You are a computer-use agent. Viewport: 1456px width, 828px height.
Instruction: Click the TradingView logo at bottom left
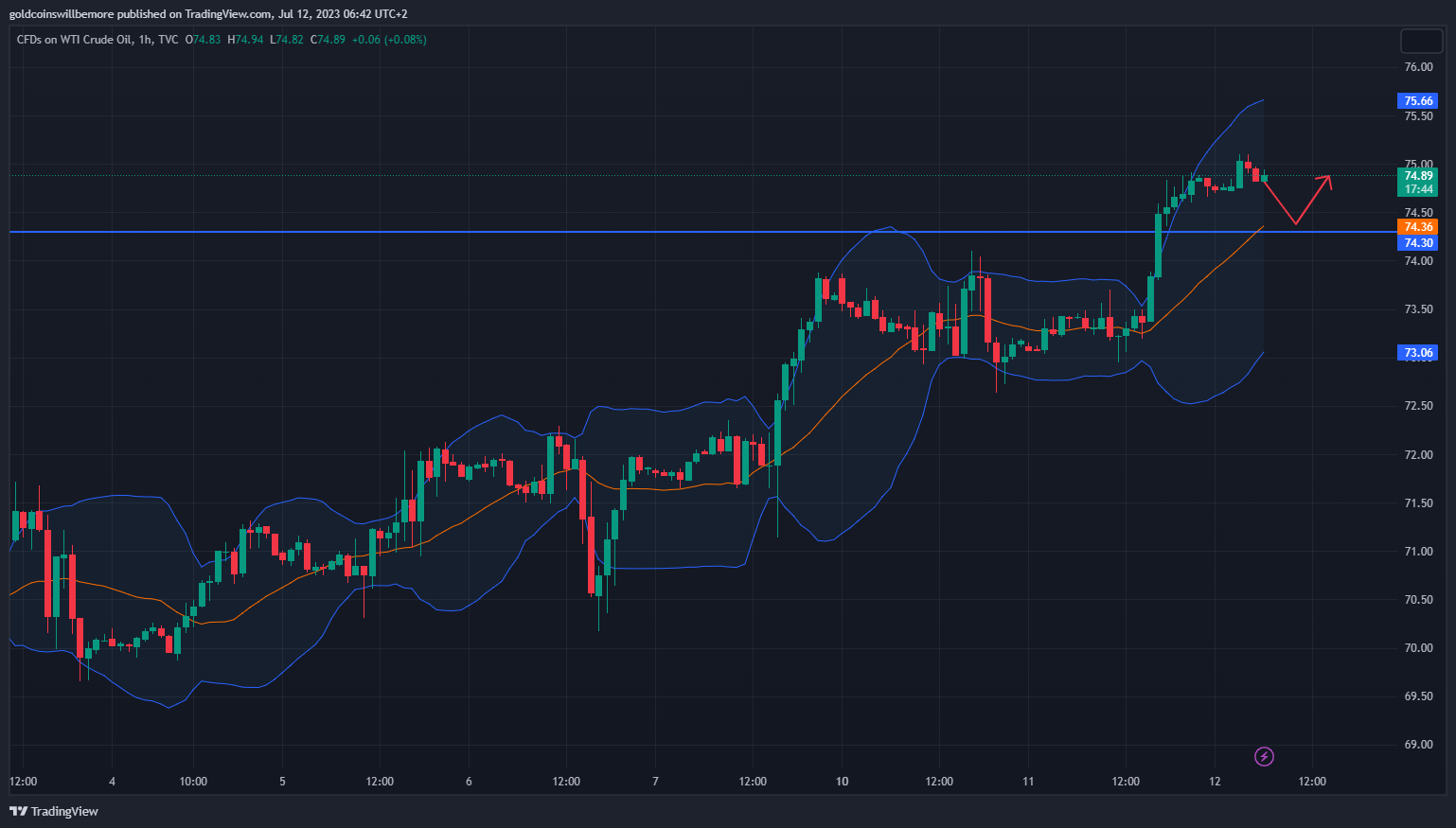click(54, 811)
